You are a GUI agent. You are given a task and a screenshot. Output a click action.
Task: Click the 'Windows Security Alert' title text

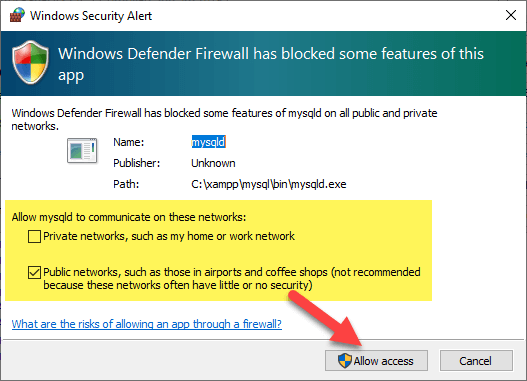coord(91,16)
